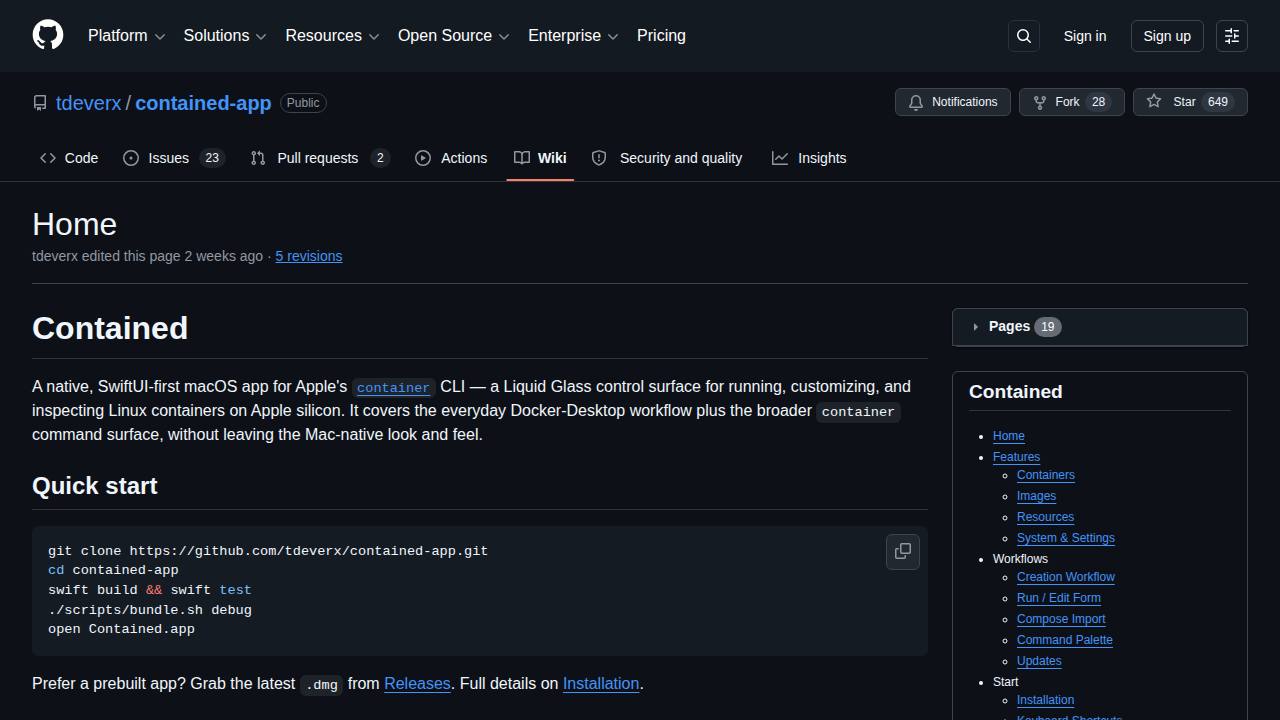The height and width of the screenshot is (720, 1280).
Task: Open the Run / Edit Form link
Action: tap(1059, 598)
